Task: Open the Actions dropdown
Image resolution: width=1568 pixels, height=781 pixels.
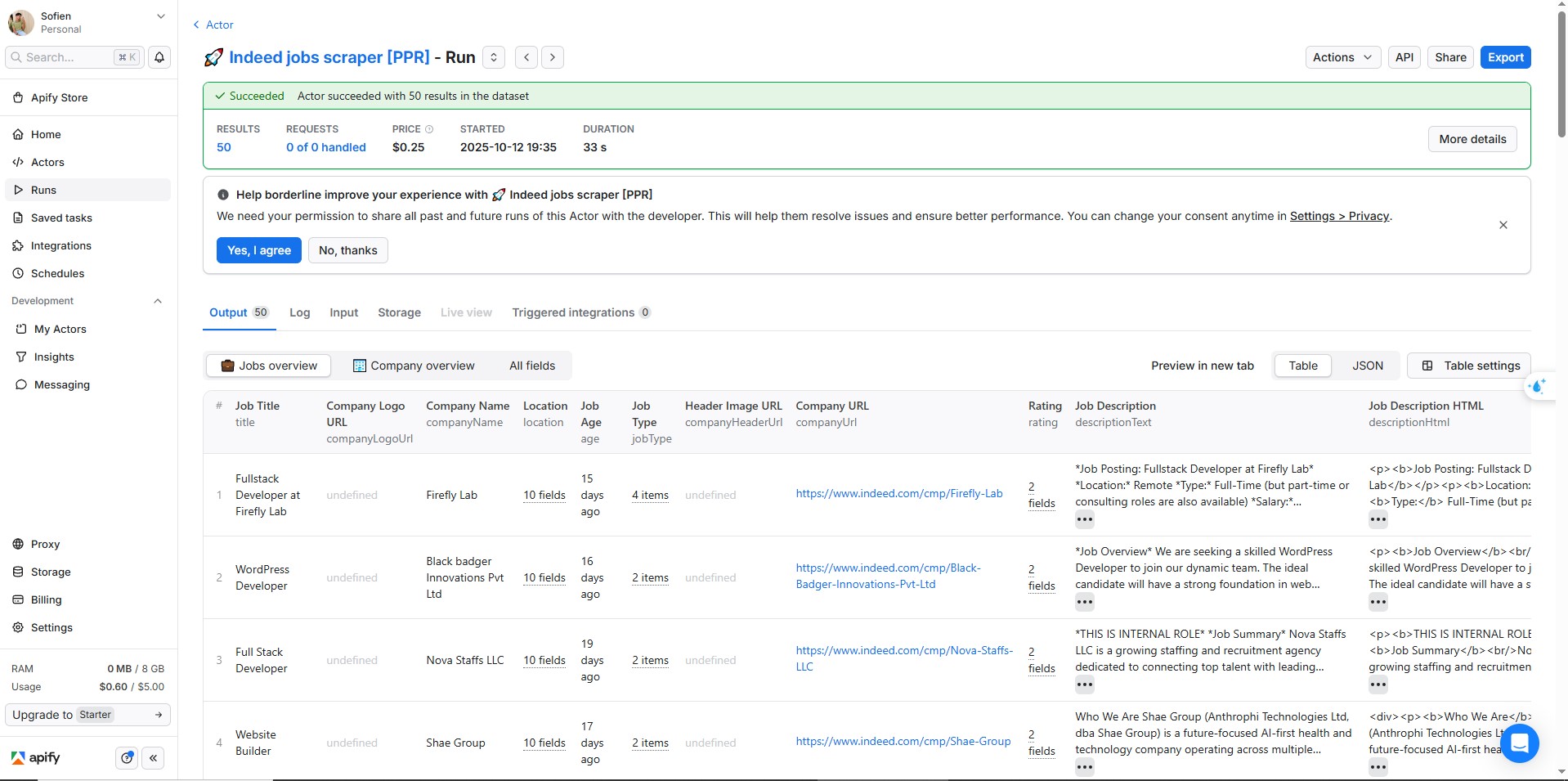Action: pos(1343,57)
